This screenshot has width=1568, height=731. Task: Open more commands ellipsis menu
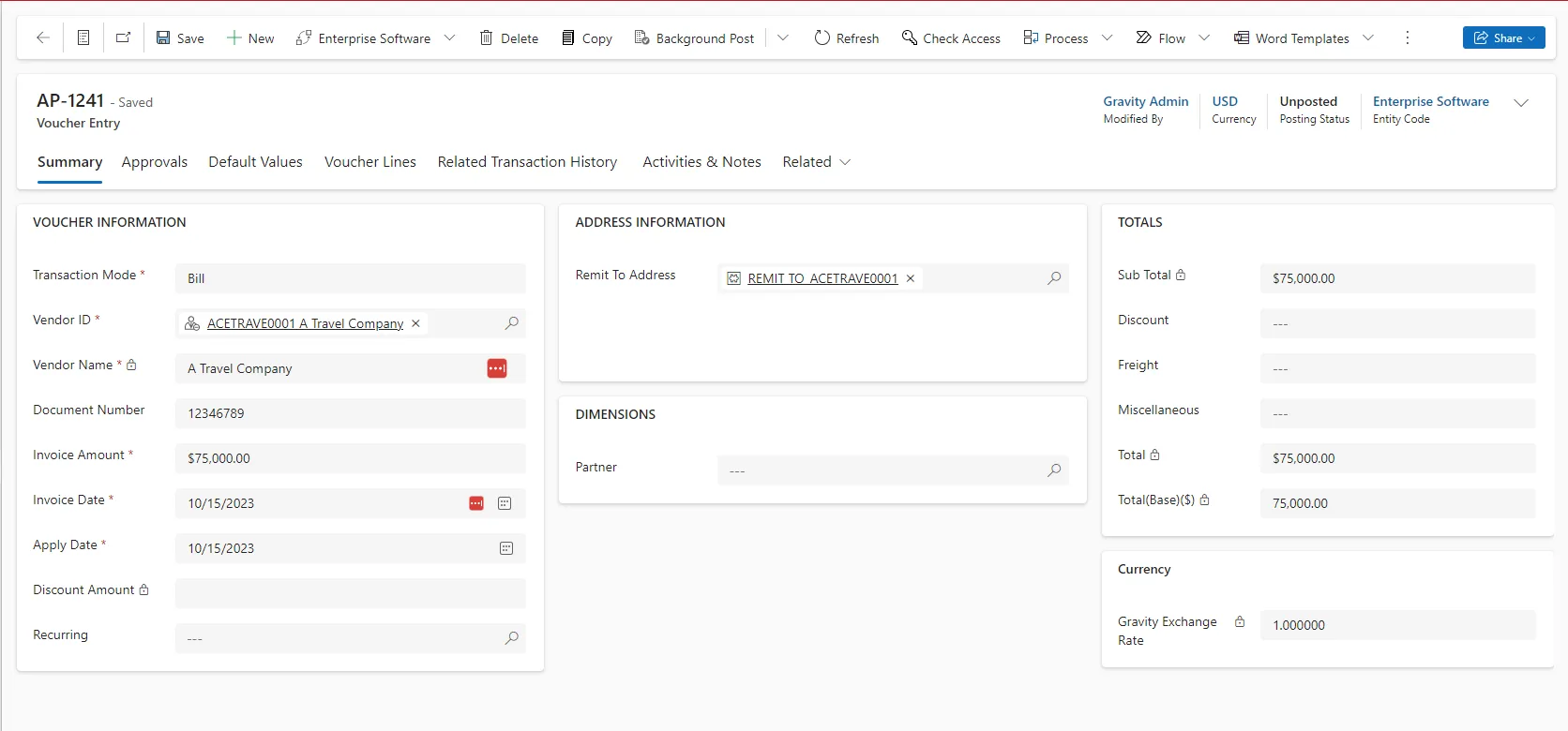pyautogui.click(x=1407, y=37)
